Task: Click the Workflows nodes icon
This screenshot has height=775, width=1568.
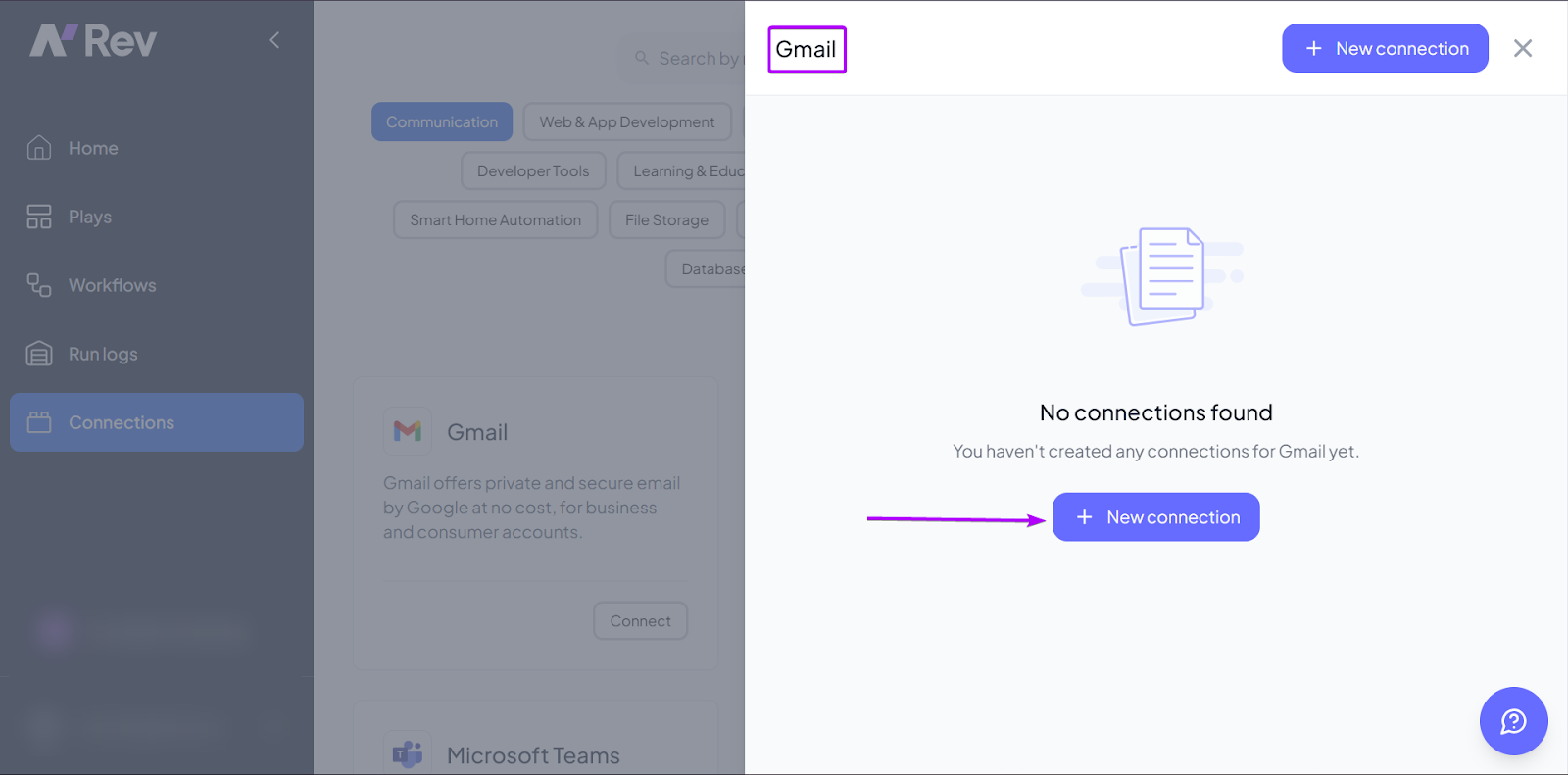Action: (x=39, y=285)
